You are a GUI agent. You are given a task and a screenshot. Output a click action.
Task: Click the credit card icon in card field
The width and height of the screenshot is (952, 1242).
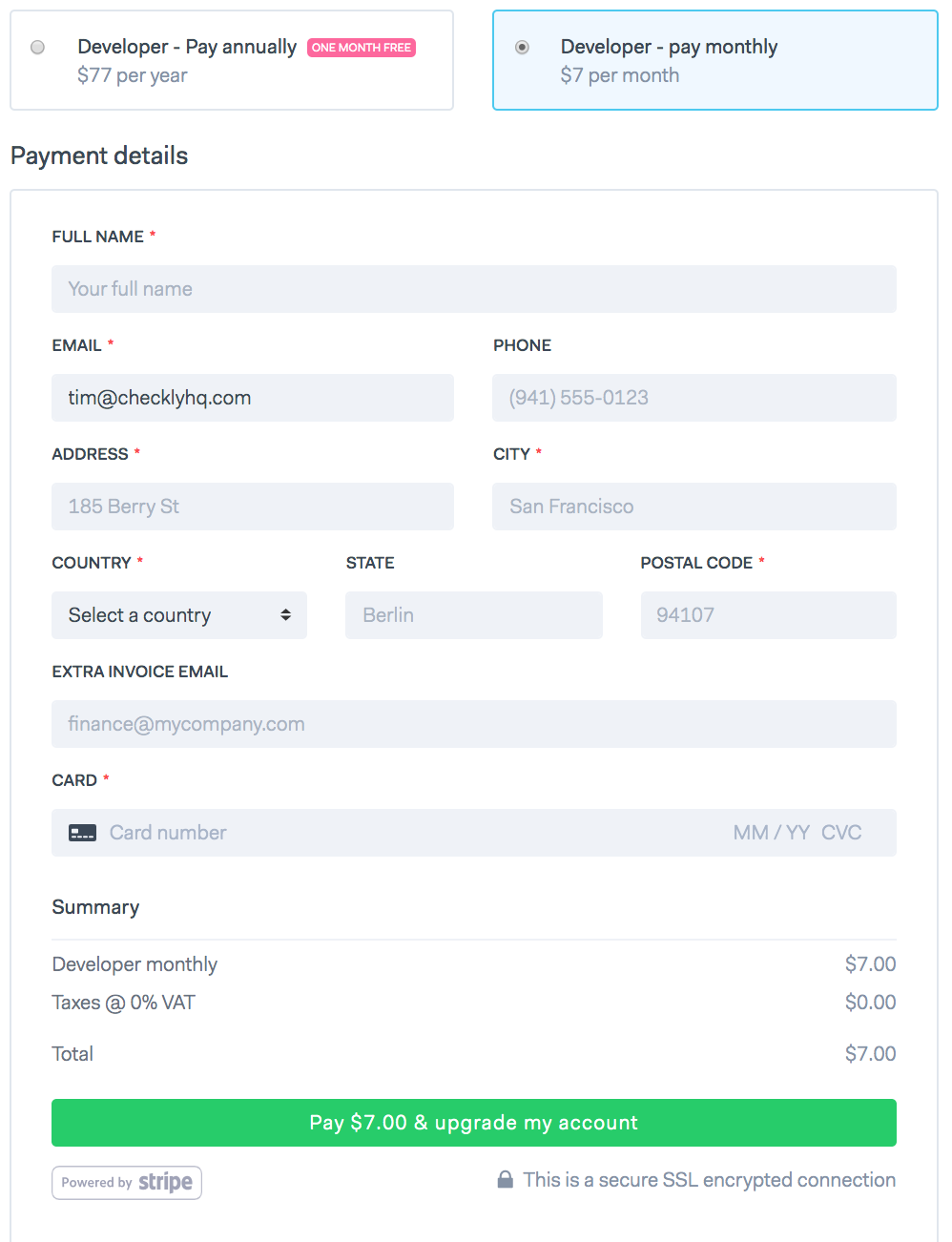pos(82,833)
